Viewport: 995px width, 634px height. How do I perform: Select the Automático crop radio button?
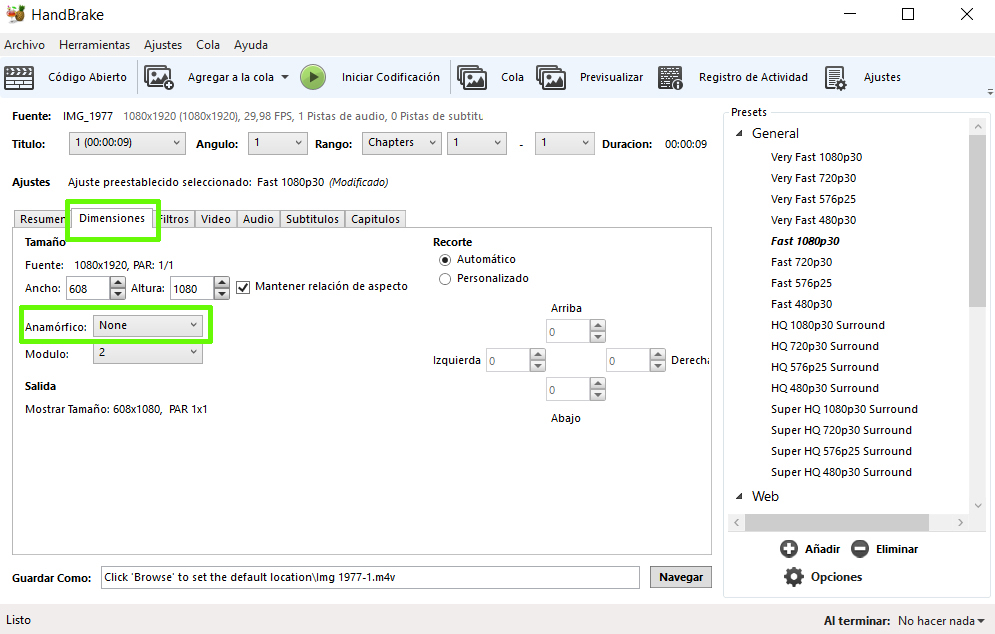pyautogui.click(x=445, y=260)
